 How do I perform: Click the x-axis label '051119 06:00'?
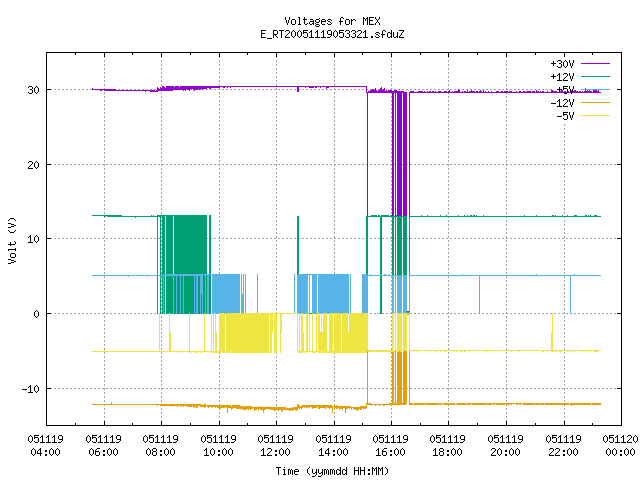click(103, 445)
